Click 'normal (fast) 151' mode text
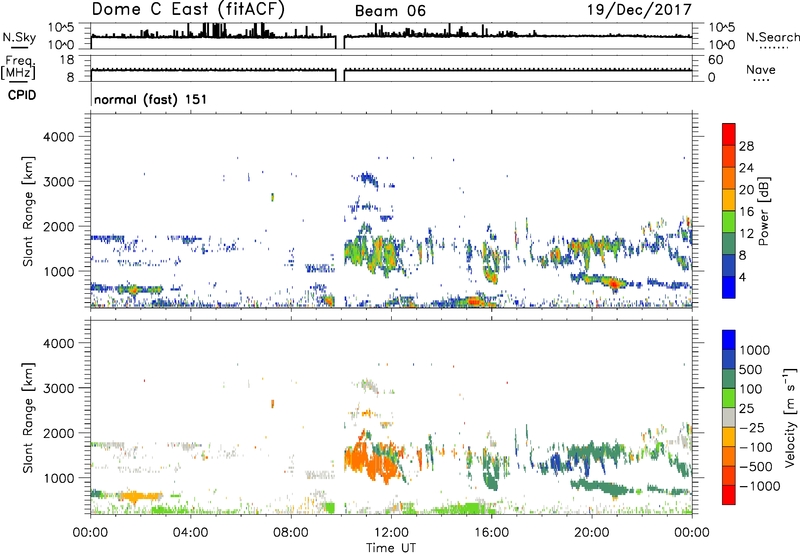The image size is (800, 554). [x=151, y=99]
